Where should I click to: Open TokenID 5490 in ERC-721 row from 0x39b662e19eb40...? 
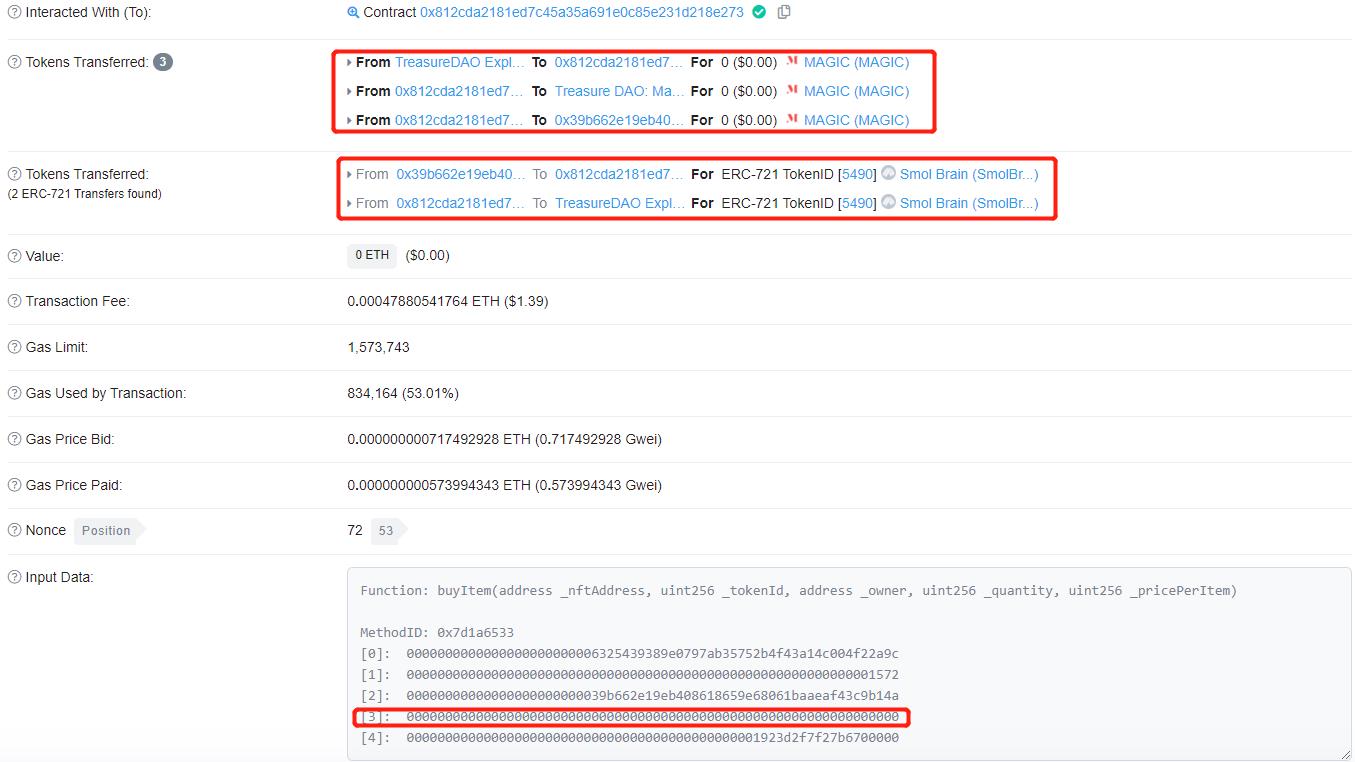tap(857, 174)
